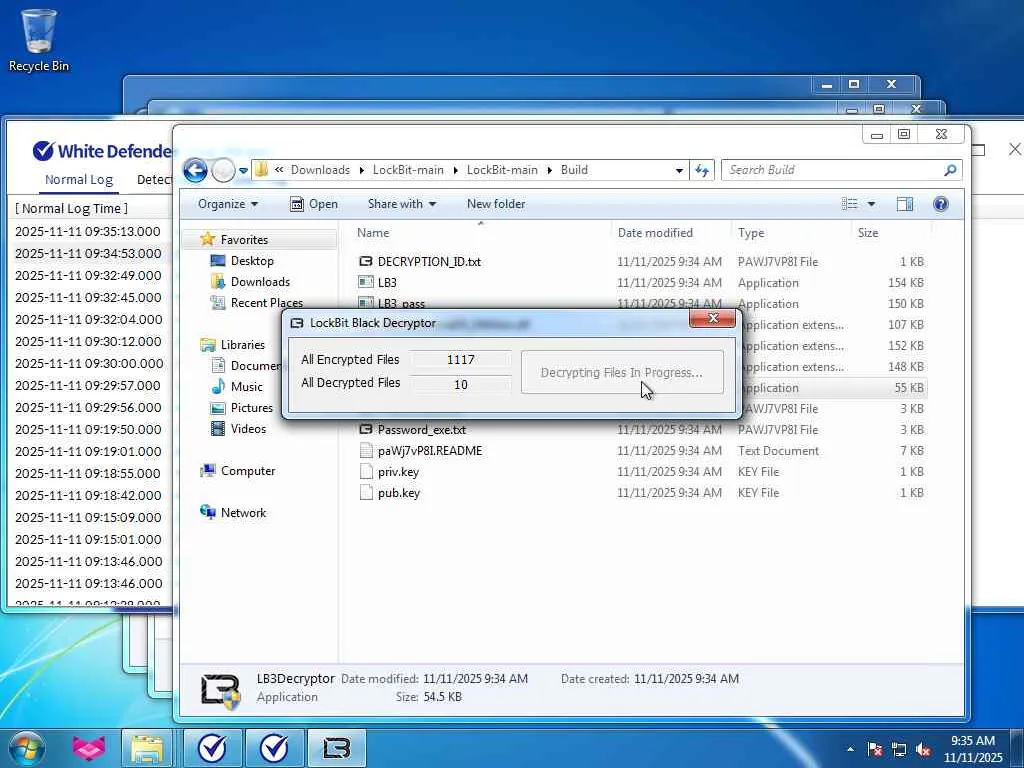1024x768 pixels.
Task: Click the search magnifier icon
Action: 950,170
